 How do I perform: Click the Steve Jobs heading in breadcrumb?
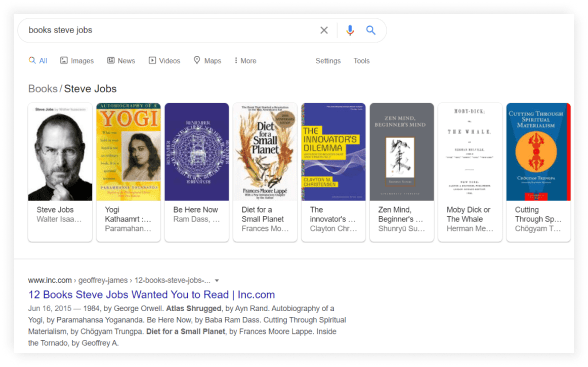pos(90,89)
